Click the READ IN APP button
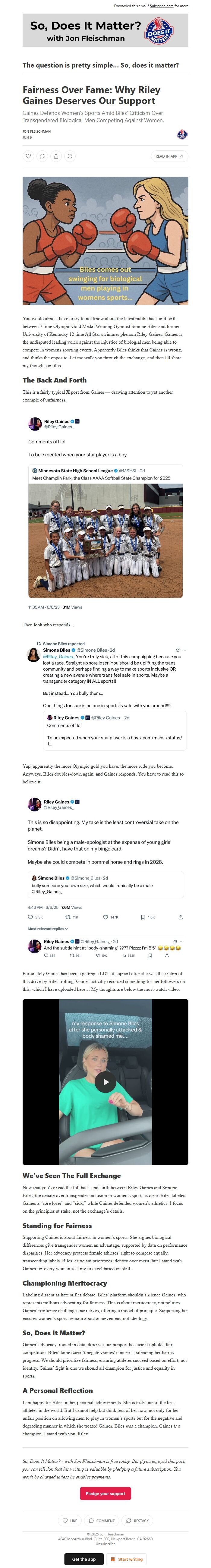The height and width of the screenshot is (1568, 211). (x=169, y=156)
